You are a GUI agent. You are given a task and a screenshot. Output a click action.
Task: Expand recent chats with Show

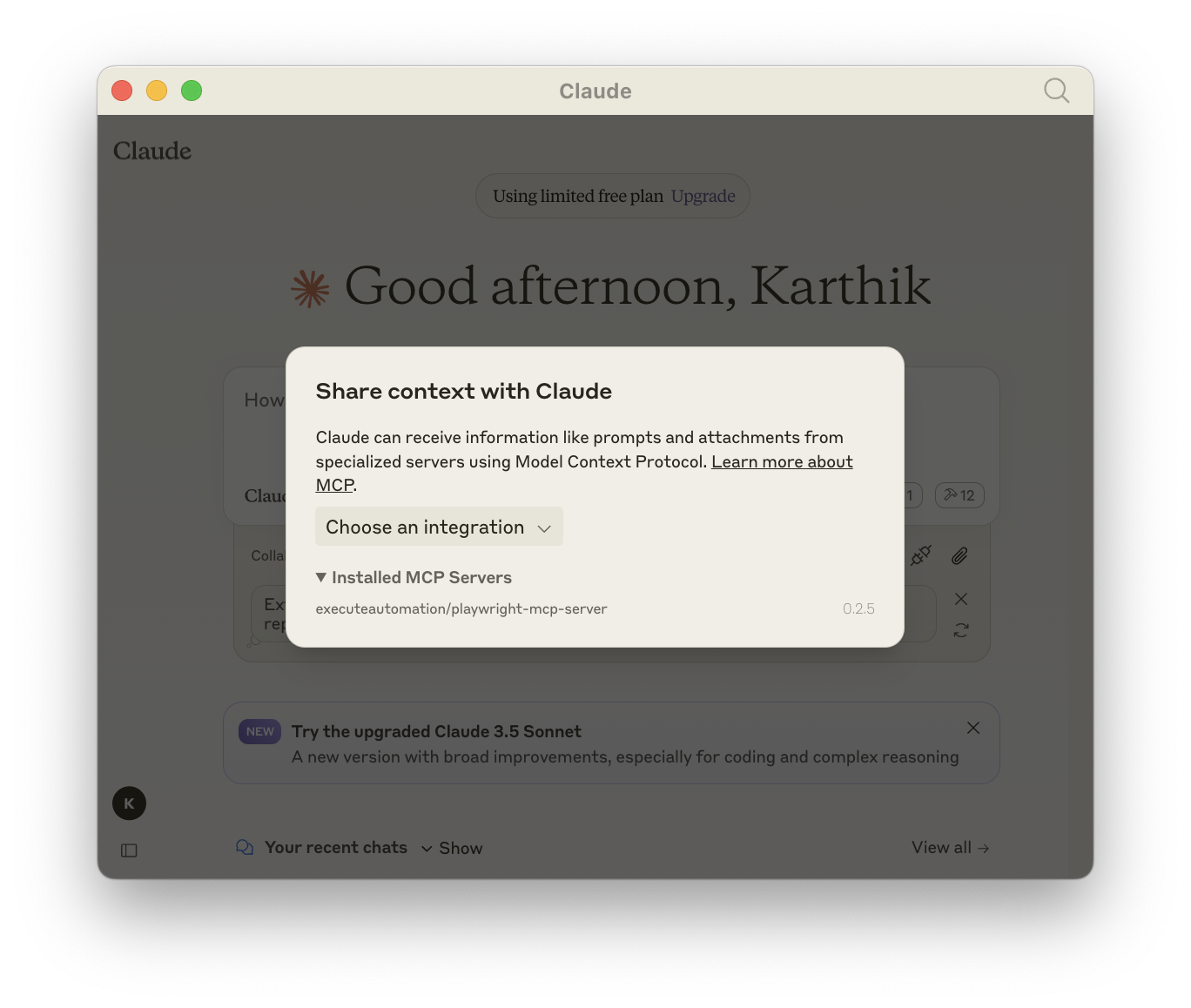tap(452, 848)
